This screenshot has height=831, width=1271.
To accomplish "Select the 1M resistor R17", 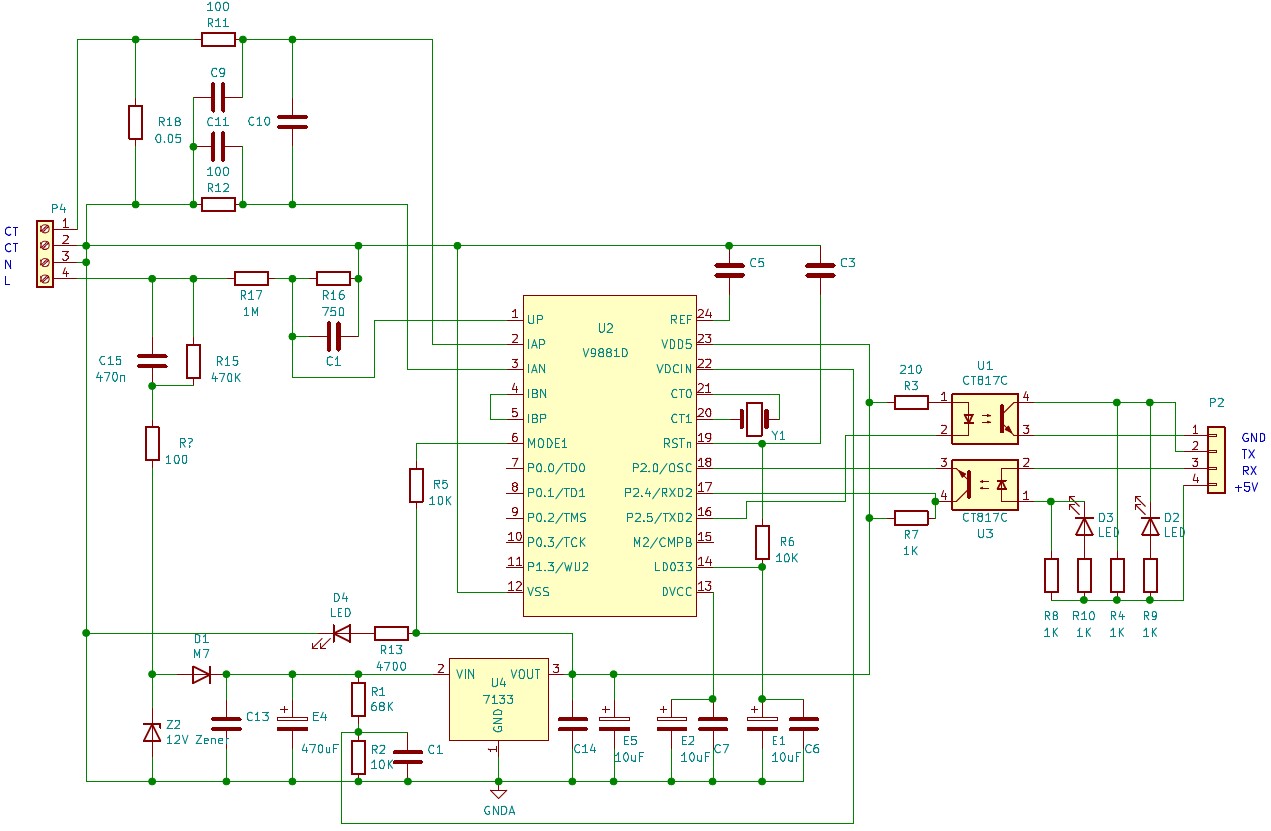I will 251,279.
